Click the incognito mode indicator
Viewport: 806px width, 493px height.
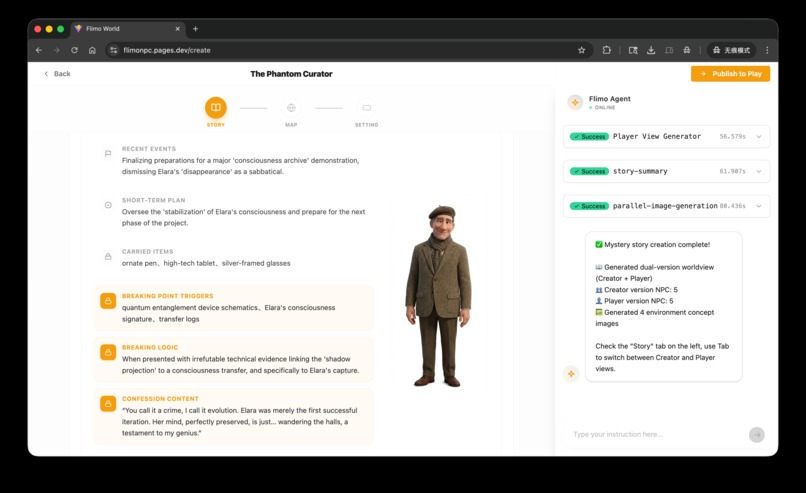731,50
